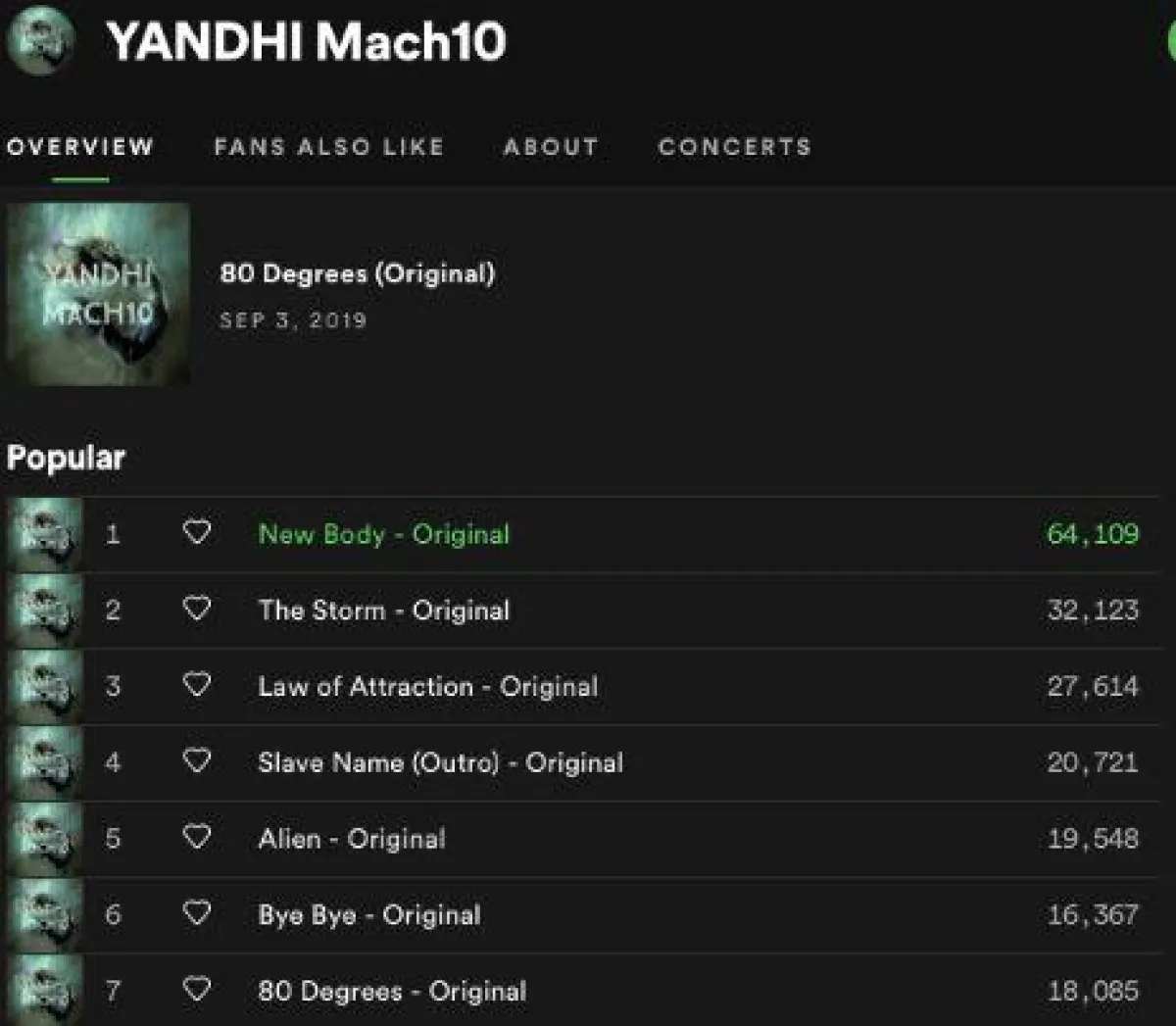Click the YANDHI Mach10 artist avatar
The image size is (1176, 1026).
pyautogui.click(x=42, y=41)
